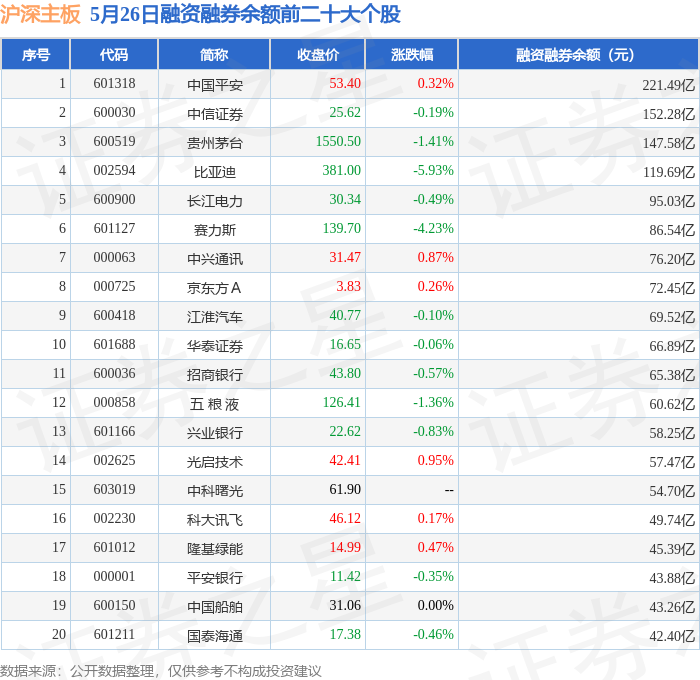Image resolution: width=700 pixels, height=680 pixels.
Task: Click closing price 3.83
Action: click(x=348, y=287)
